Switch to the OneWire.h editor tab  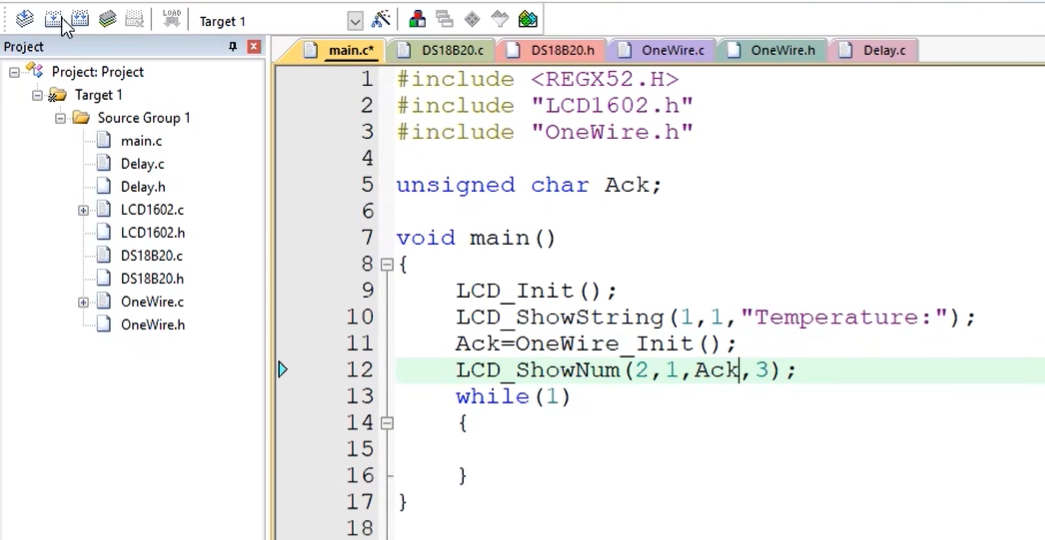coord(772,50)
